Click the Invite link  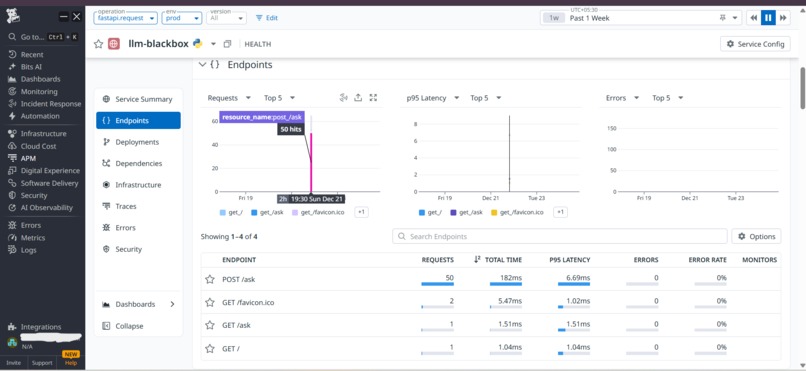[x=13, y=363]
